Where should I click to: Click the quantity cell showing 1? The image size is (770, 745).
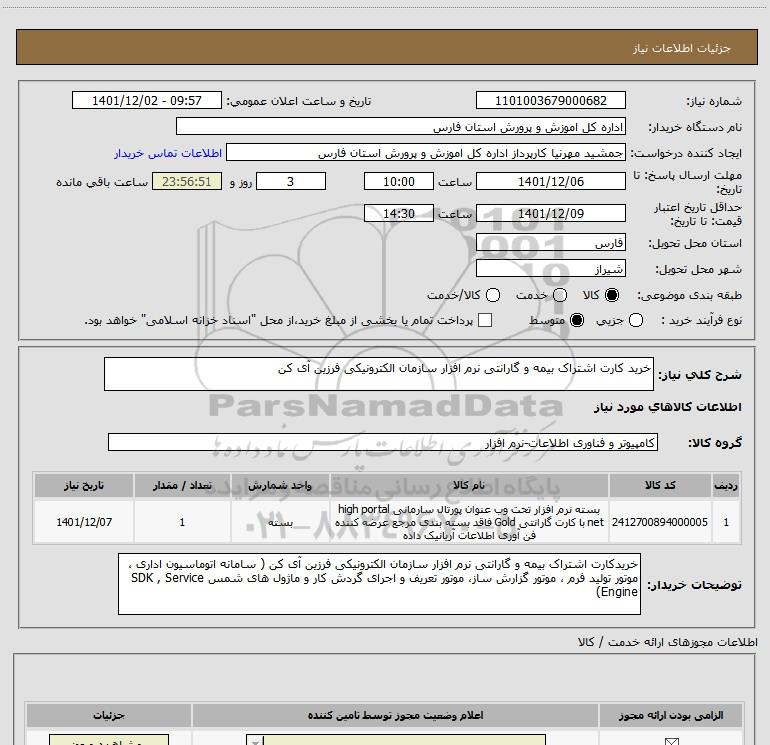click(182, 522)
